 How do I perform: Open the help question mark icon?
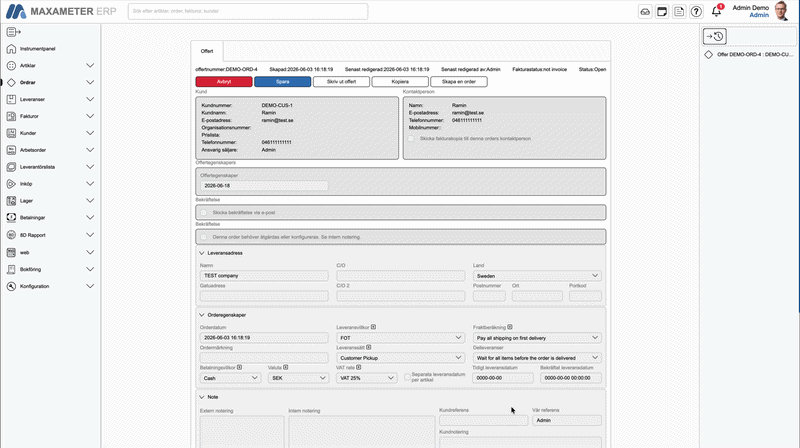pyautogui.click(x=696, y=12)
